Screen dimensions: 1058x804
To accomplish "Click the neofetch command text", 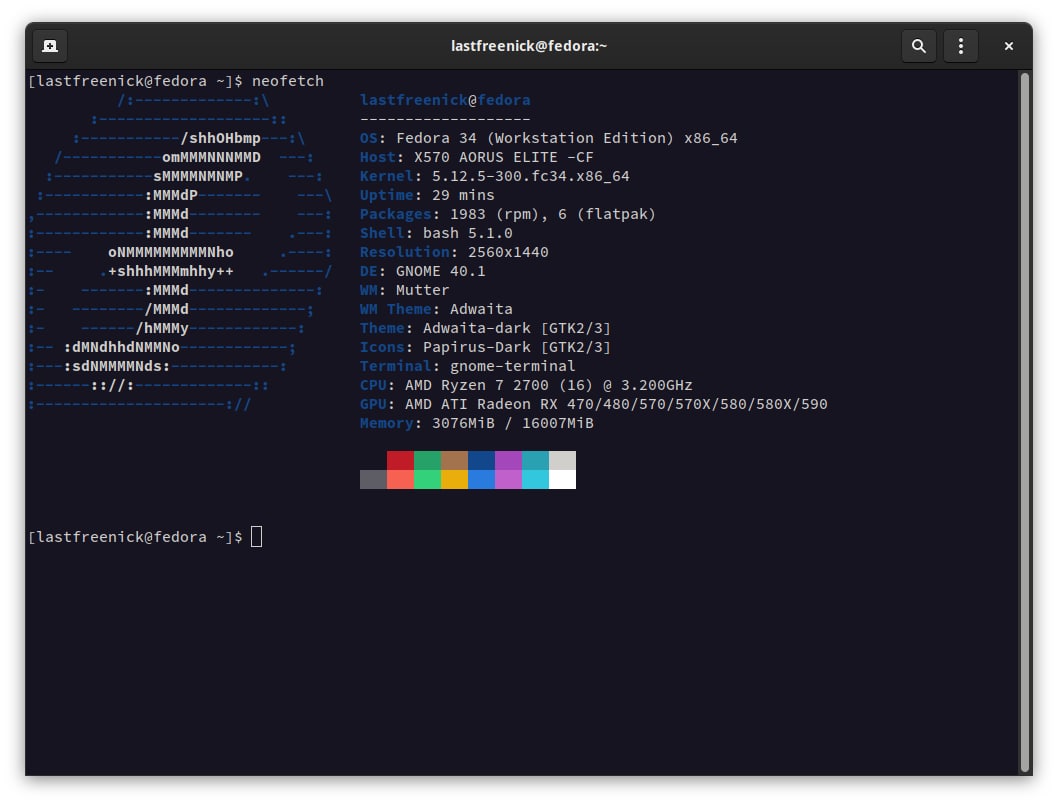I will (x=287, y=81).
